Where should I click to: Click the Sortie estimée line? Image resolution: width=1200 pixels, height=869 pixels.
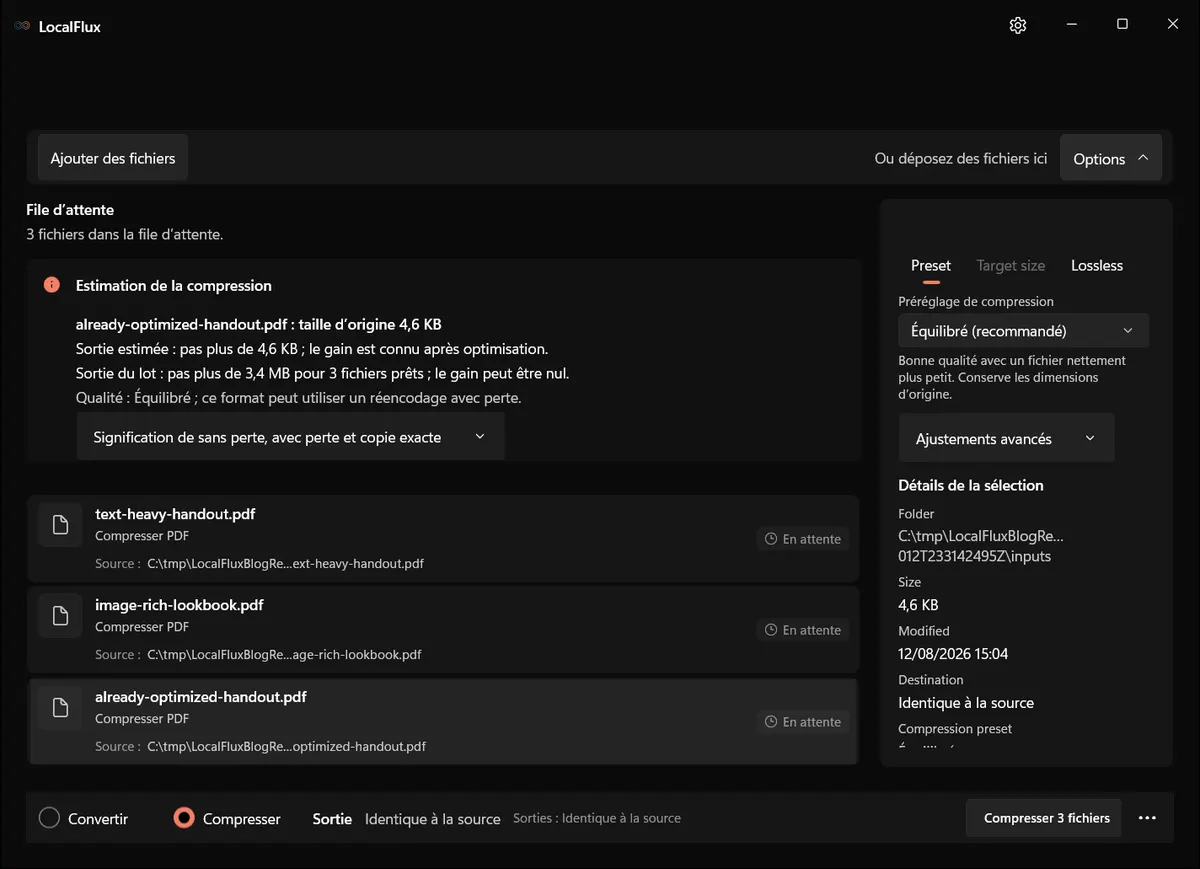pos(312,349)
